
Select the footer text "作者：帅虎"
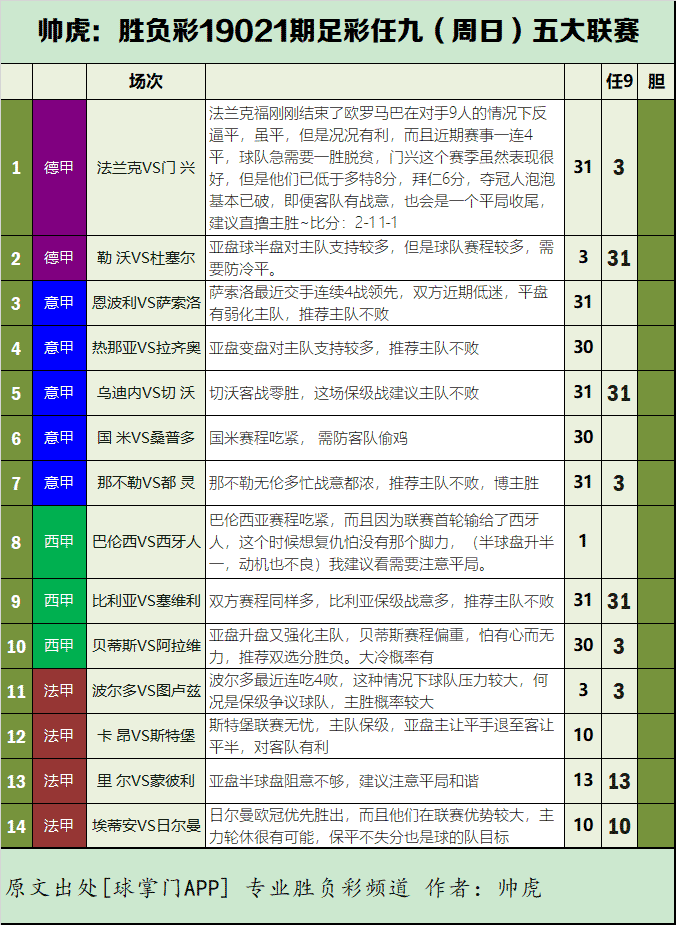coord(483,887)
